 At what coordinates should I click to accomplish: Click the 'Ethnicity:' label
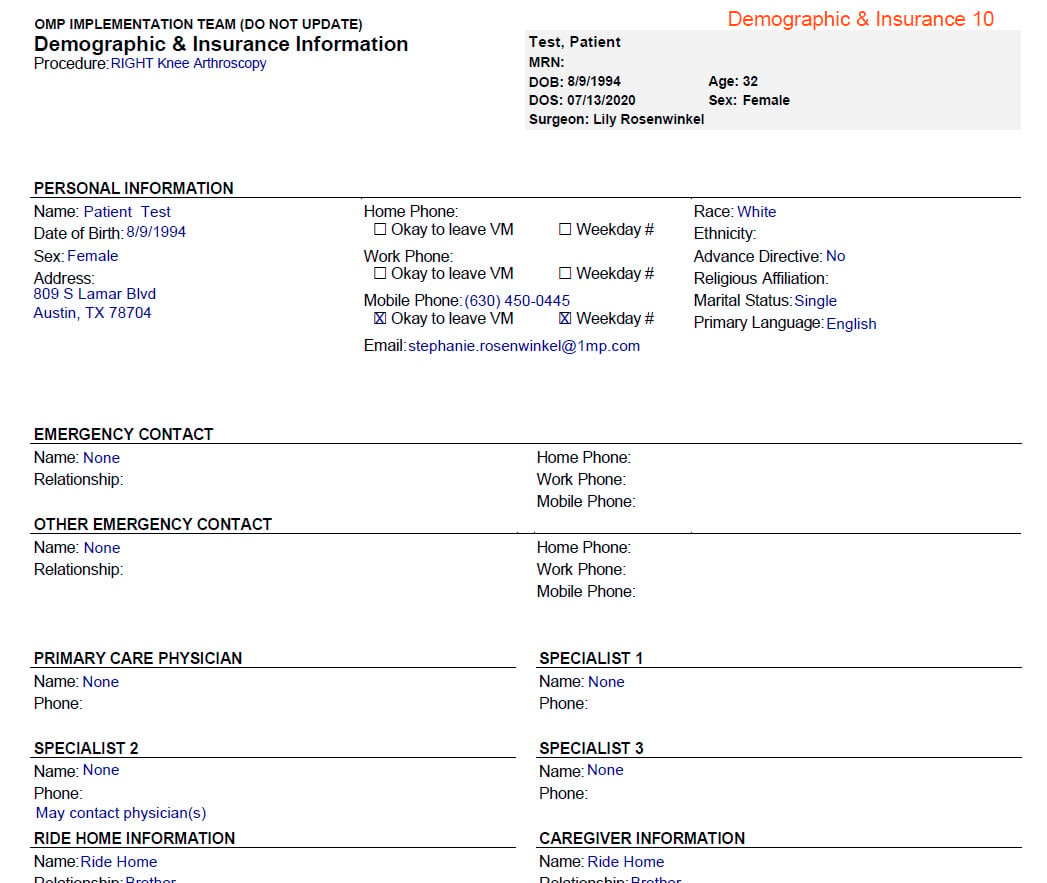pos(724,234)
